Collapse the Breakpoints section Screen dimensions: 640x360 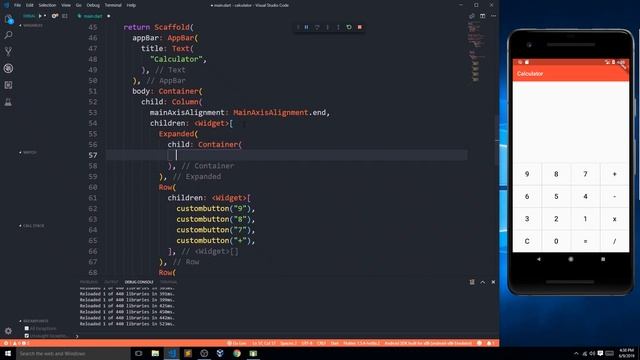[33, 321]
